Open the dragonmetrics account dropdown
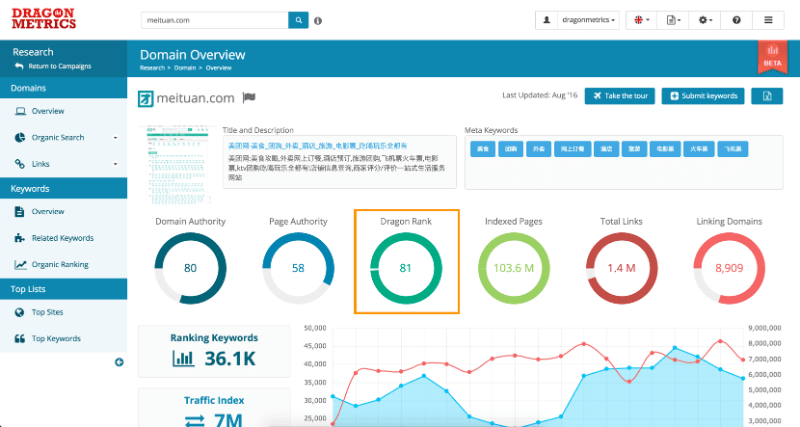Image resolution: width=800 pixels, height=427 pixels. coord(588,20)
